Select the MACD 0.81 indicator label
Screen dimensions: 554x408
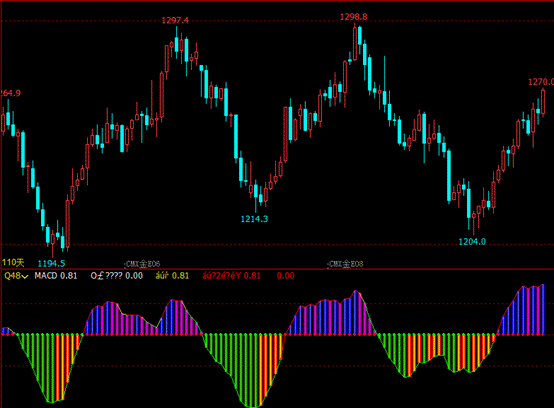point(56,276)
